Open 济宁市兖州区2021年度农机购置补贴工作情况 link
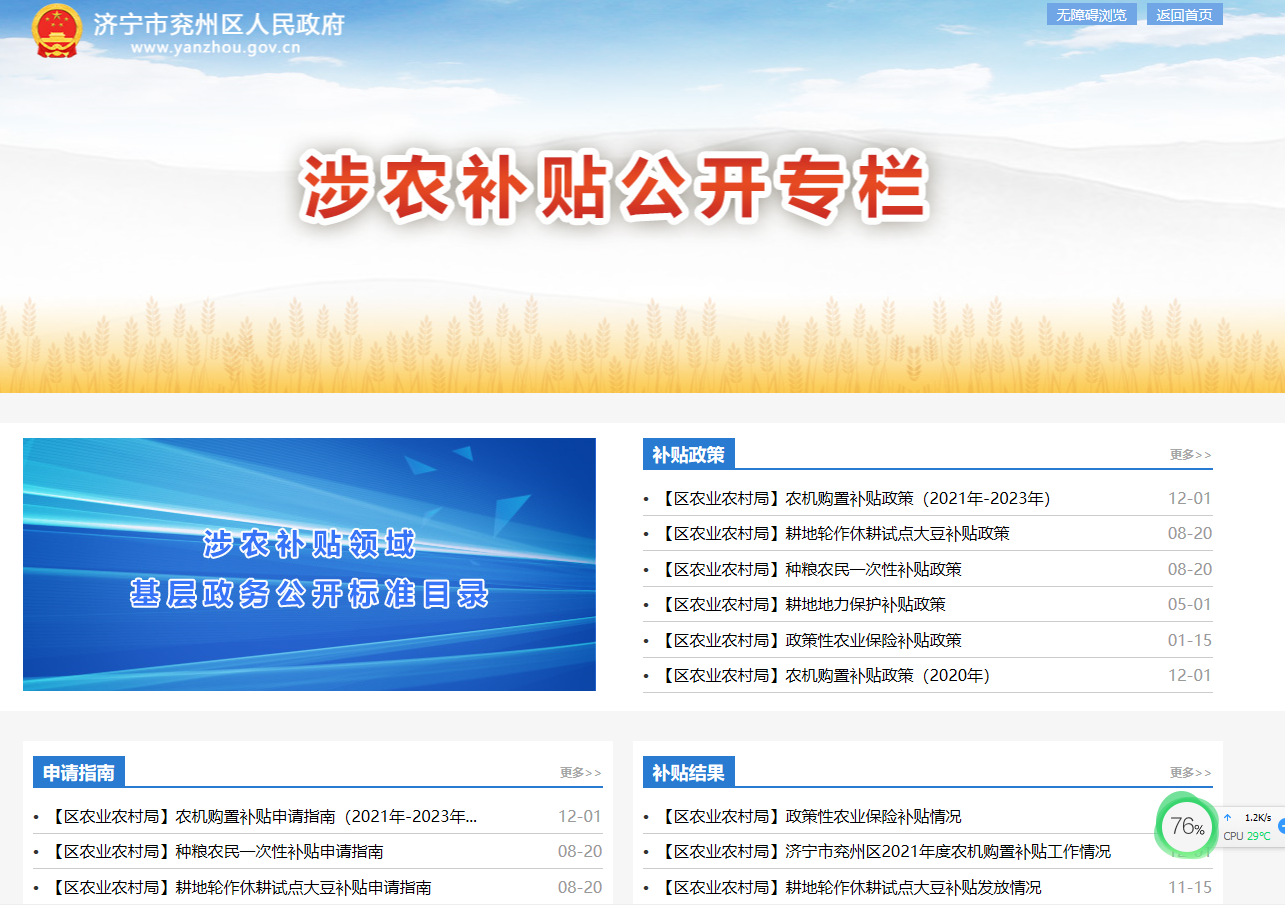The width and height of the screenshot is (1285, 909). point(885,852)
